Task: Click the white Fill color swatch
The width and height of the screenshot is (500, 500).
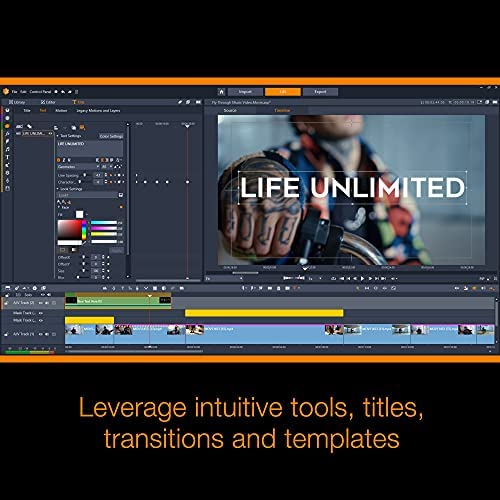Action: click(x=79, y=214)
